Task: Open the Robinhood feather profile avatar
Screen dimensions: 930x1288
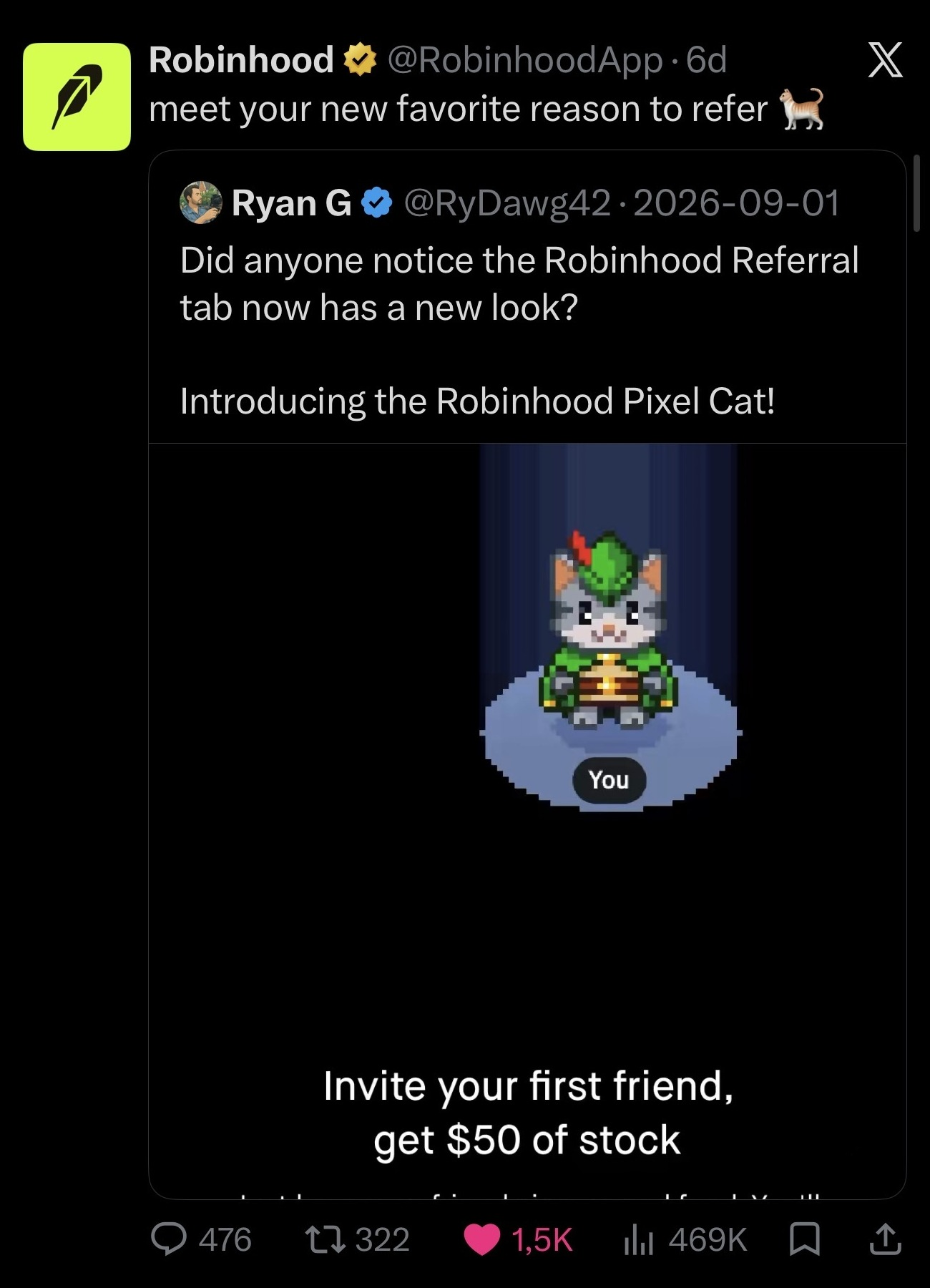Action: click(x=77, y=97)
